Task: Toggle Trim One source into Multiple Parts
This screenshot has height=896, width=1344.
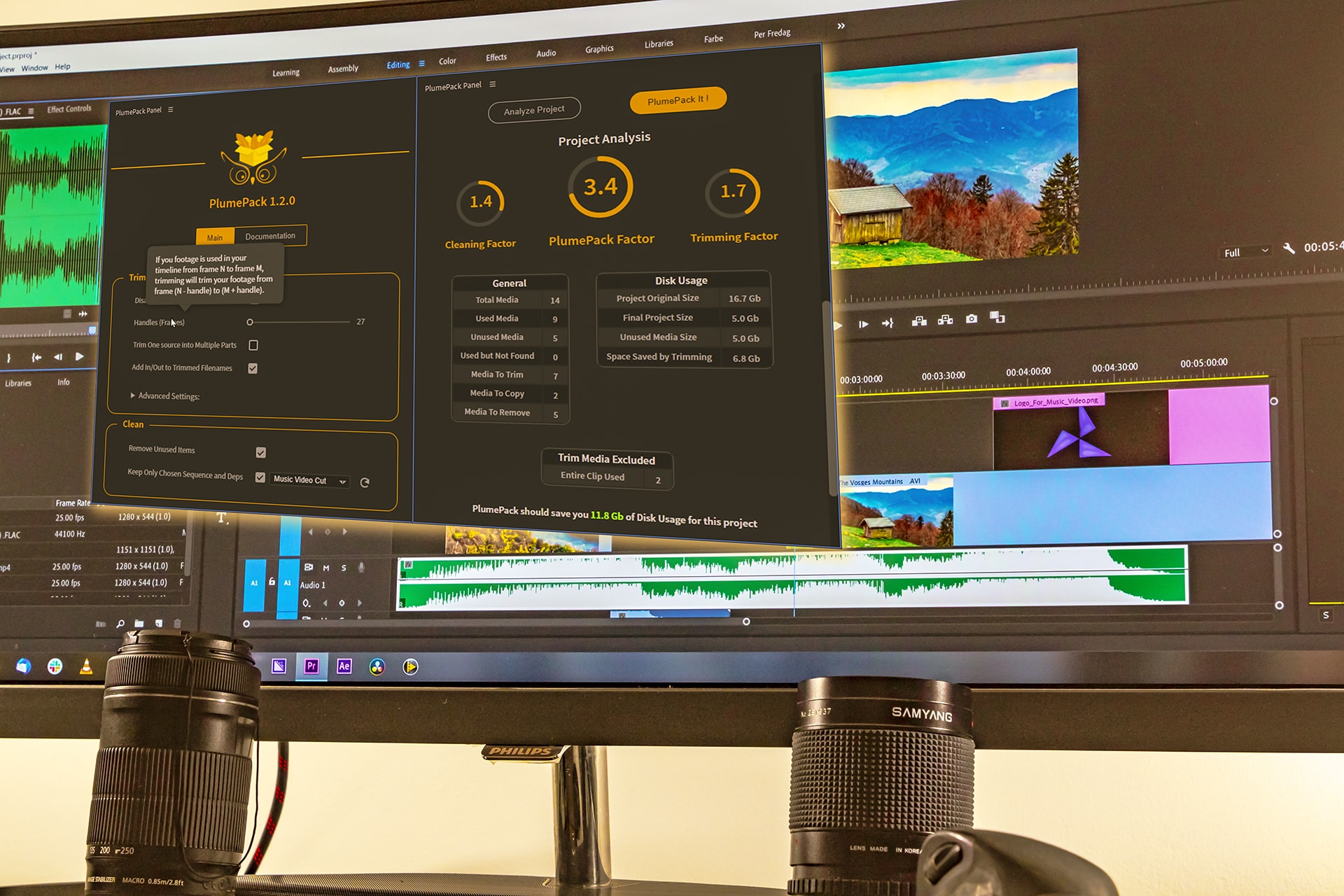Action: [253, 345]
